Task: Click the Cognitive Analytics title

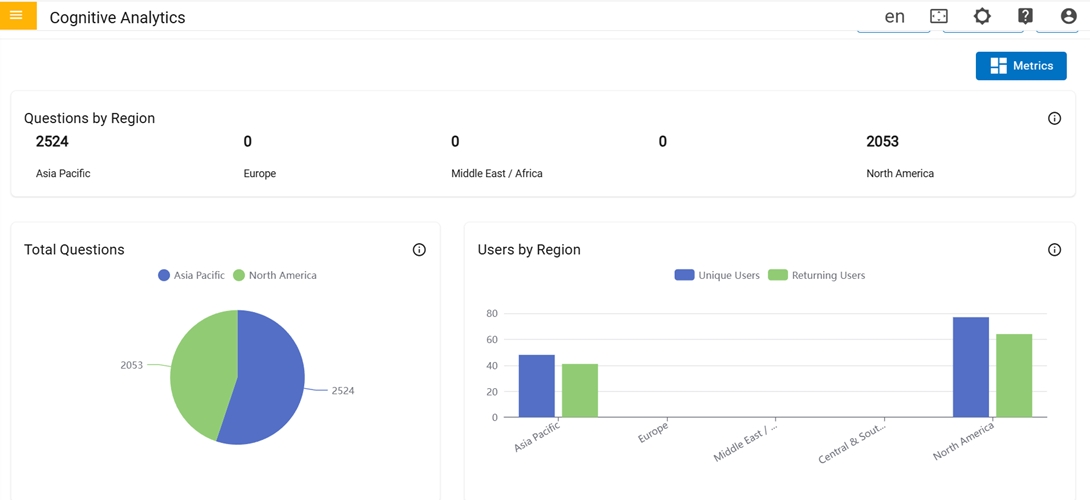Action: [x=117, y=18]
